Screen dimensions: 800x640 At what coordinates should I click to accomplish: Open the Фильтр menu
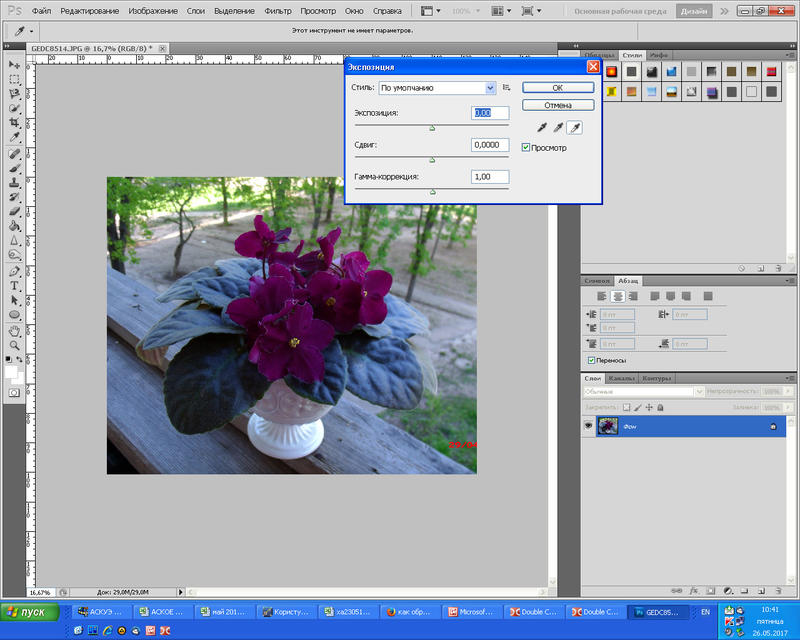pyautogui.click(x=279, y=11)
